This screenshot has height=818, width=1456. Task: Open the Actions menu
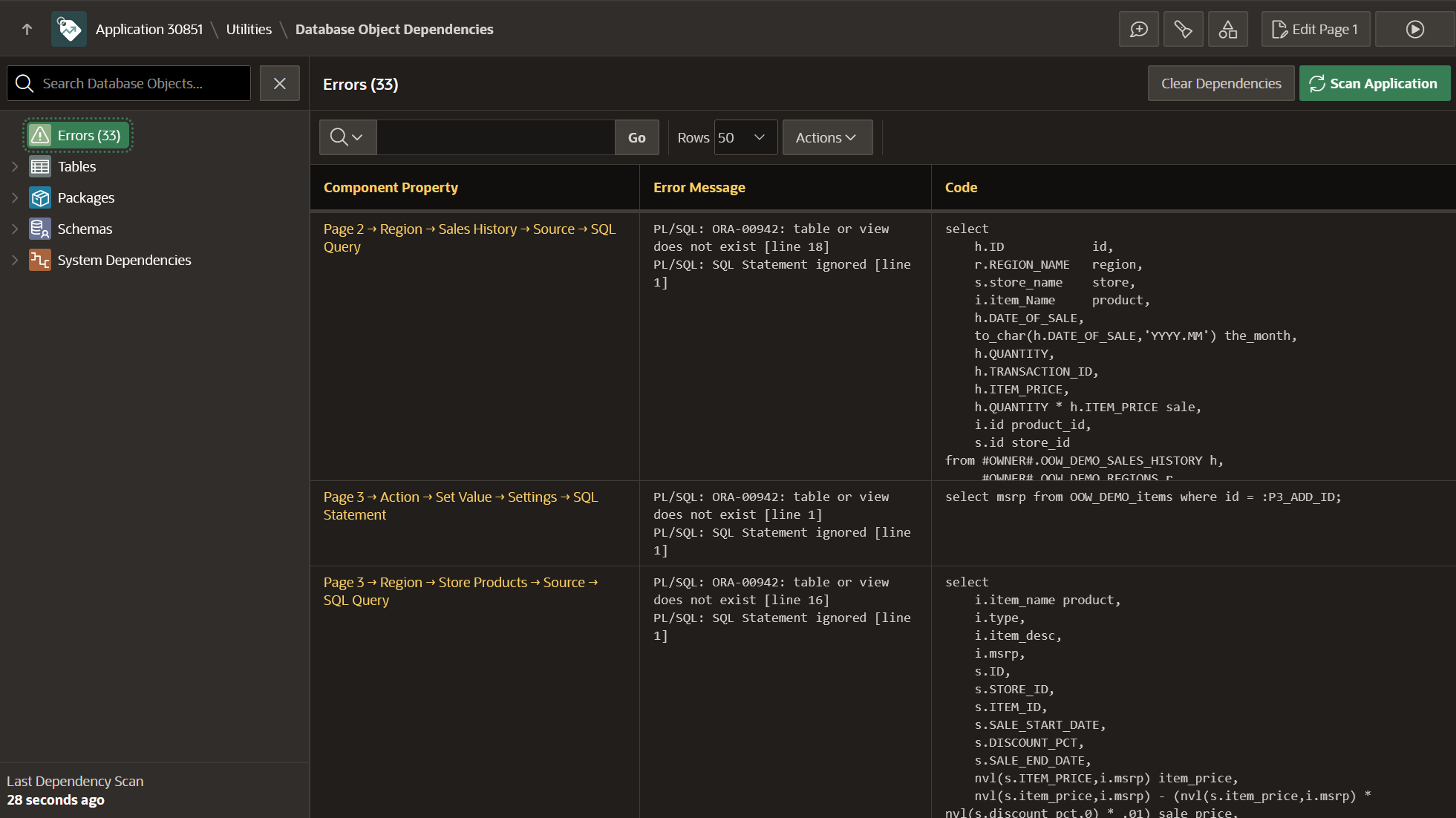(826, 137)
